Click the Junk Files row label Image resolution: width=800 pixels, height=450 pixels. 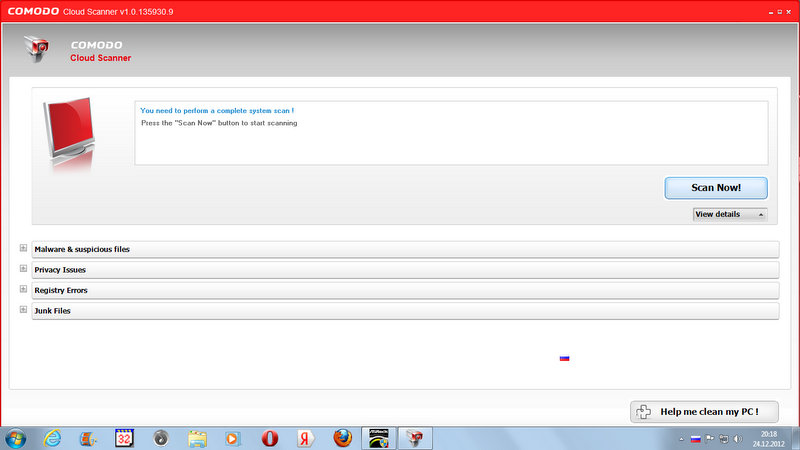[53, 311]
